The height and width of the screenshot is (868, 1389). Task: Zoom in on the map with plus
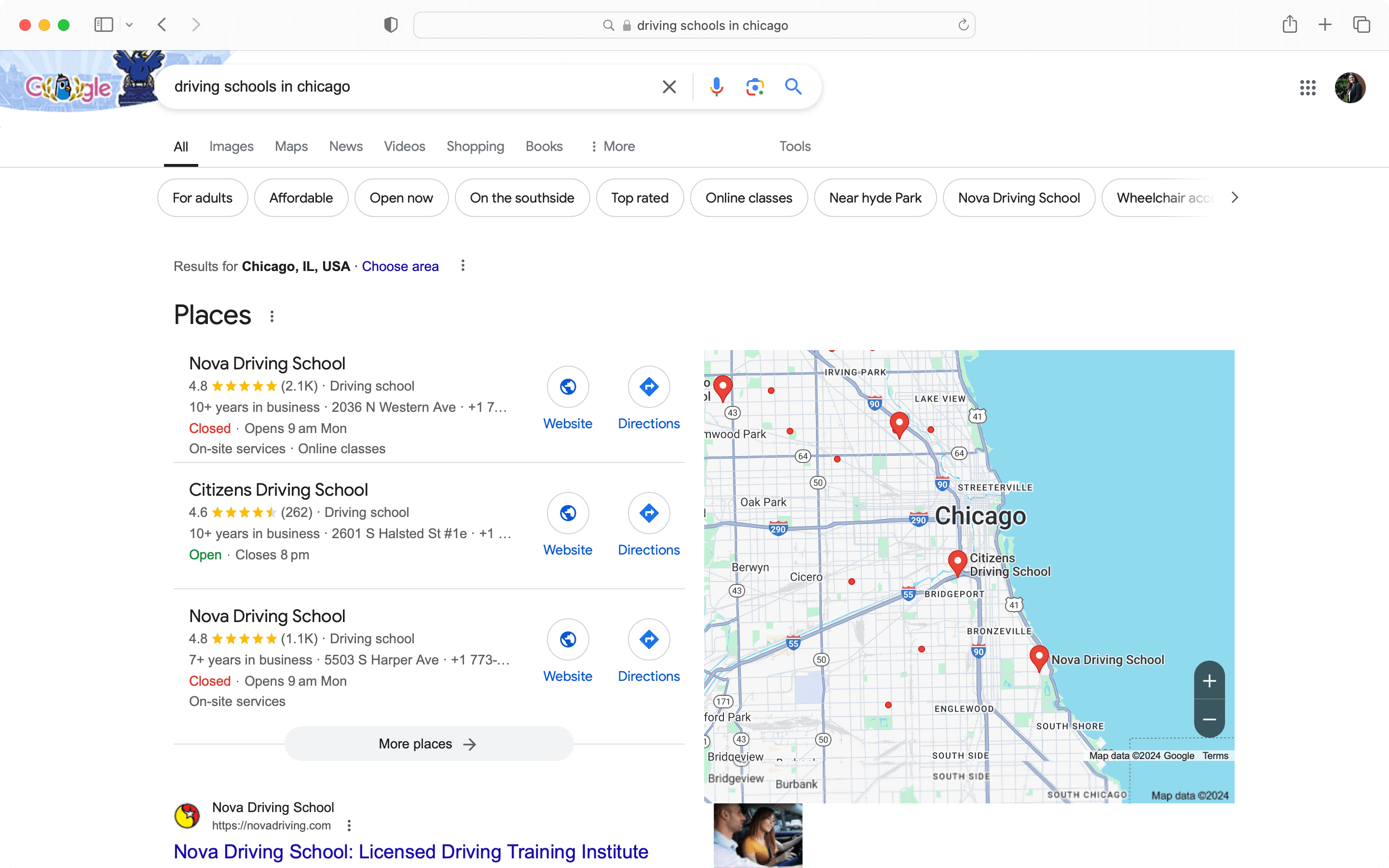[x=1210, y=681]
